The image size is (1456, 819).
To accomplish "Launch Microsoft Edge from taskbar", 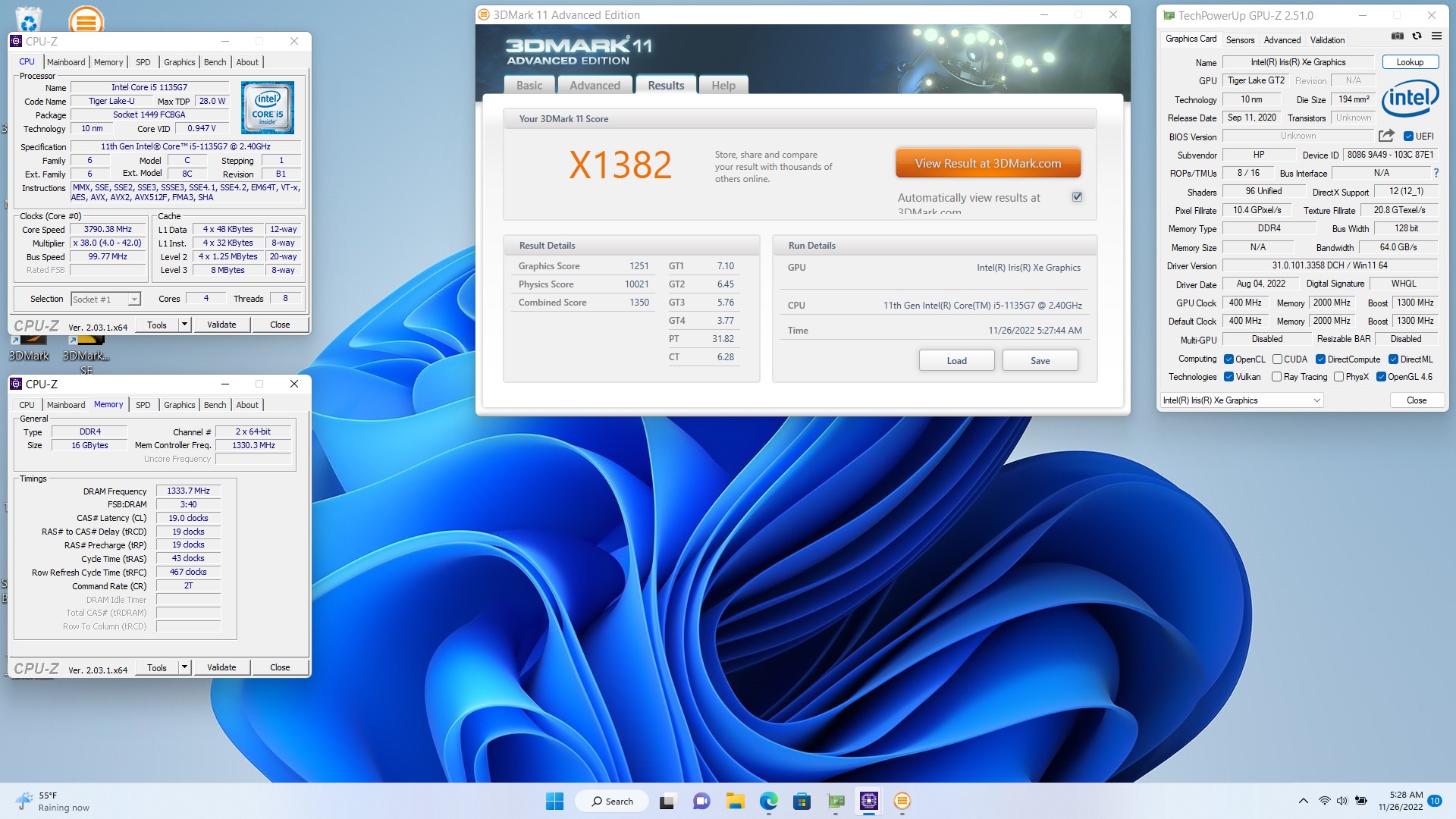I will tap(769, 801).
